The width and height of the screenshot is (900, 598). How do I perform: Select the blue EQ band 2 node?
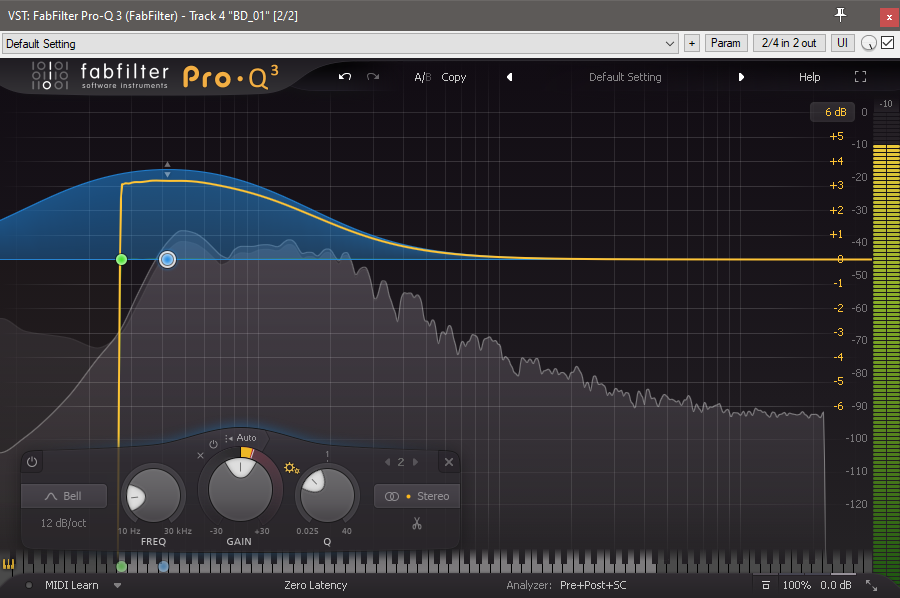click(x=168, y=259)
